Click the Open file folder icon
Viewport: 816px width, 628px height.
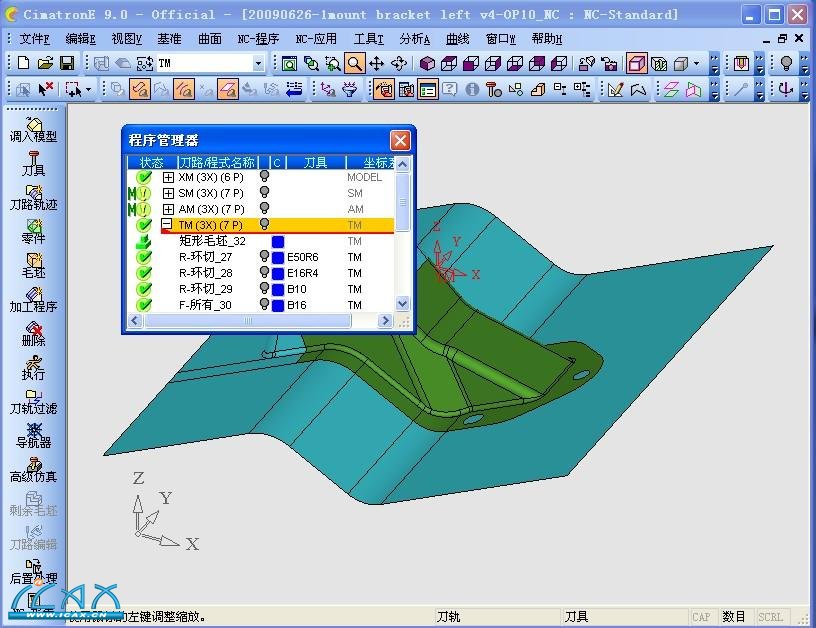click(x=45, y=63)
